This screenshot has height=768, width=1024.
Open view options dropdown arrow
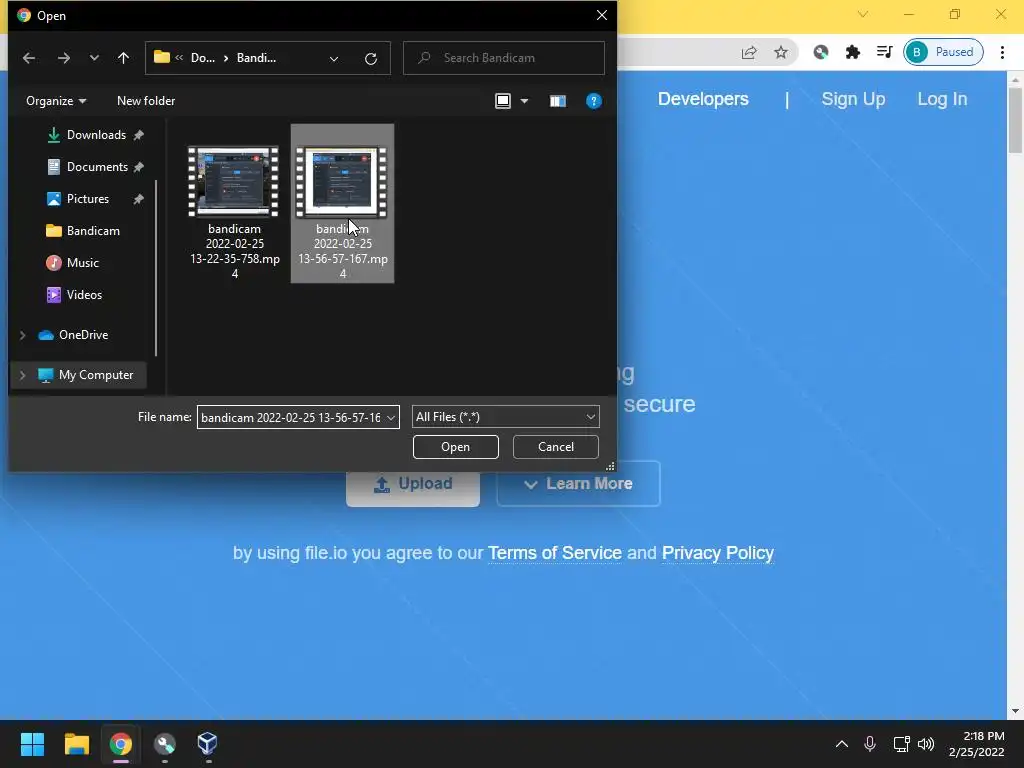(524, 101)
